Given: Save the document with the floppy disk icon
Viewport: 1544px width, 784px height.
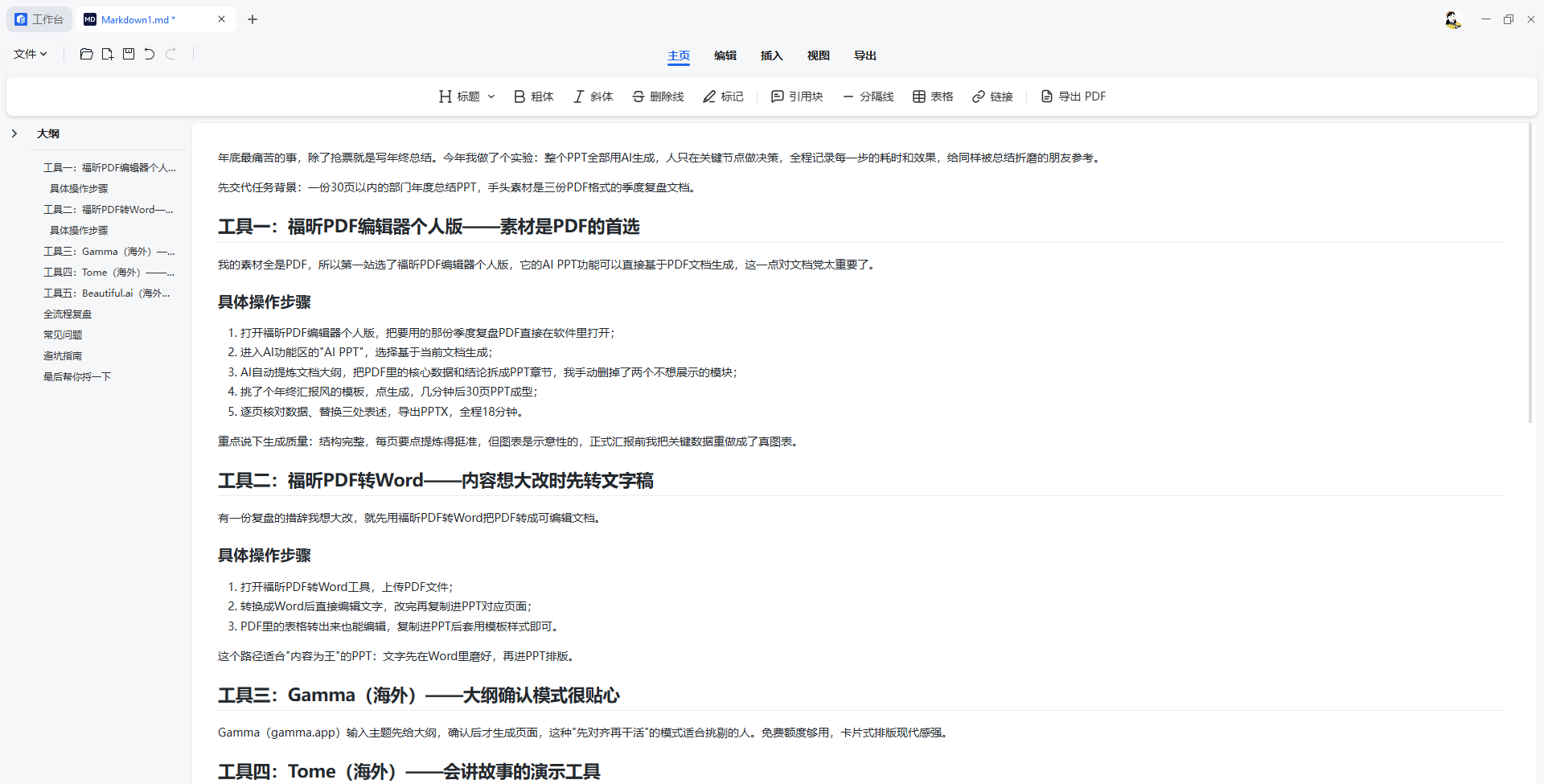Looking at the screenshot, I should pos(129,54).
